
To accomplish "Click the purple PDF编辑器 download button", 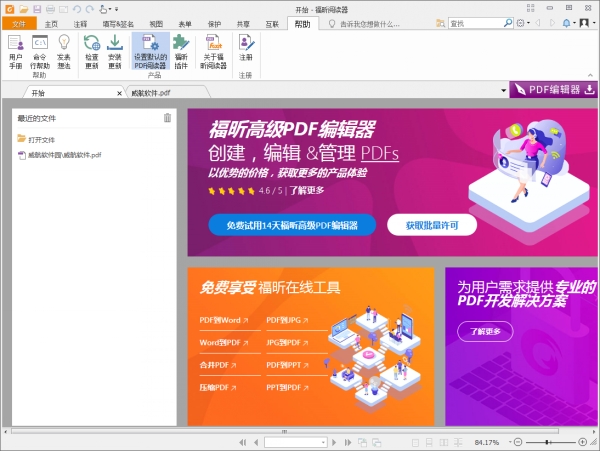I will 553,90.
